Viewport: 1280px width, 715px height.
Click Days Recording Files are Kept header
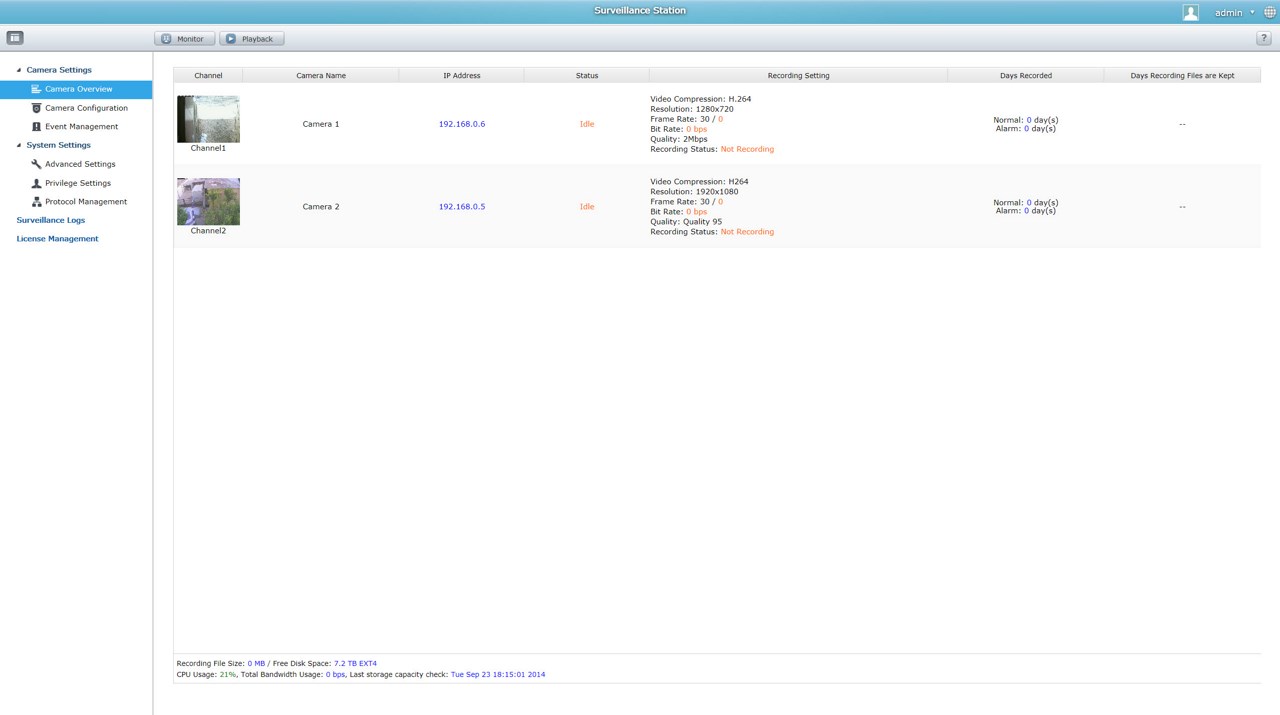pos(1182,75)
